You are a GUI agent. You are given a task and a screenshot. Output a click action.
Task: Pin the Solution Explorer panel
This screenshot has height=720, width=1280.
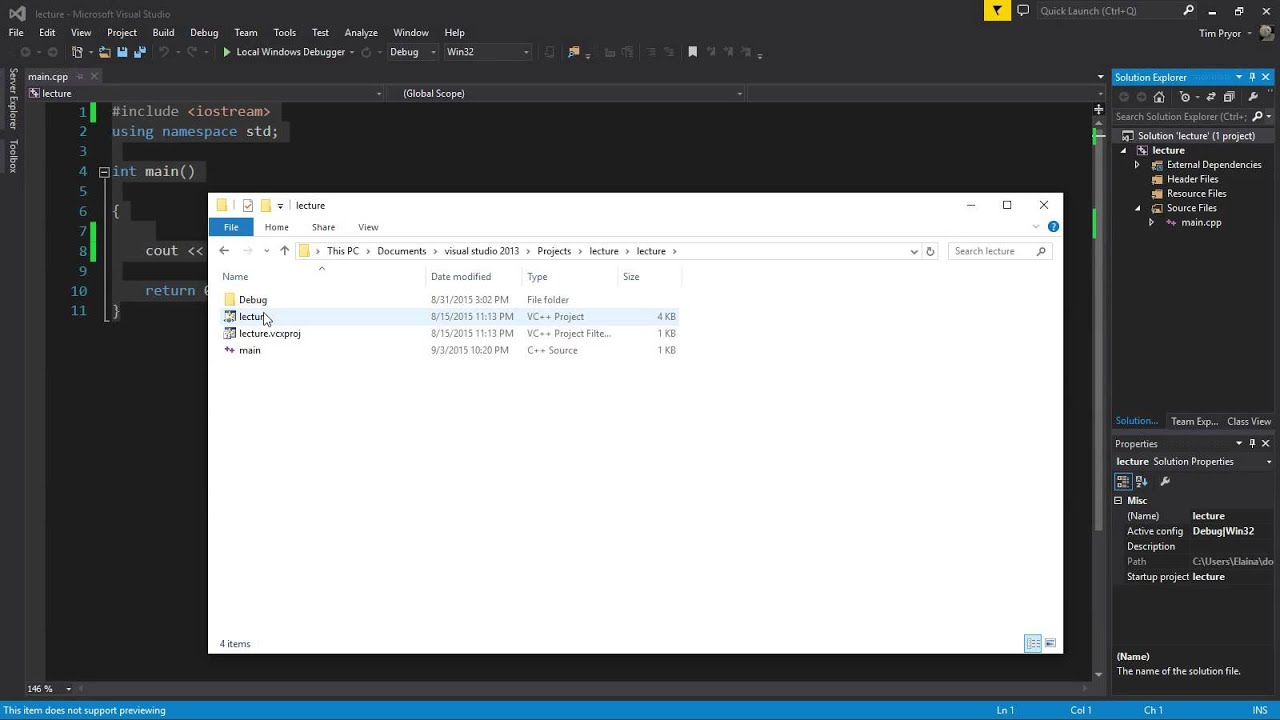tap(1252, 77)
